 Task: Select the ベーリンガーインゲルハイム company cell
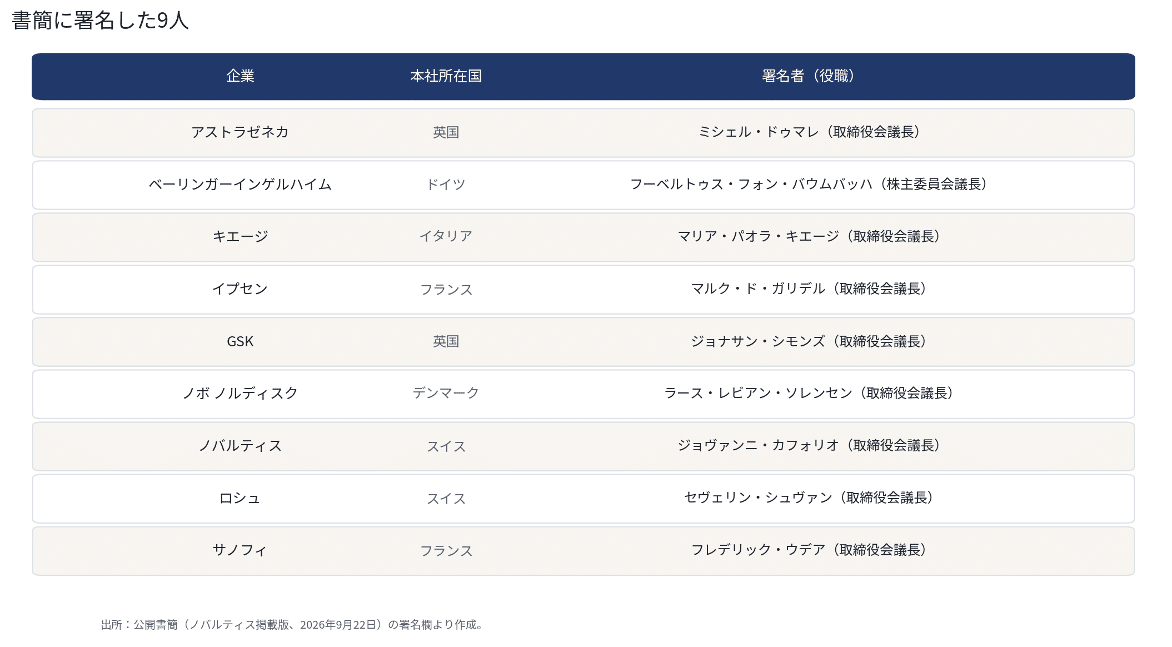click(x=240, y=185)
